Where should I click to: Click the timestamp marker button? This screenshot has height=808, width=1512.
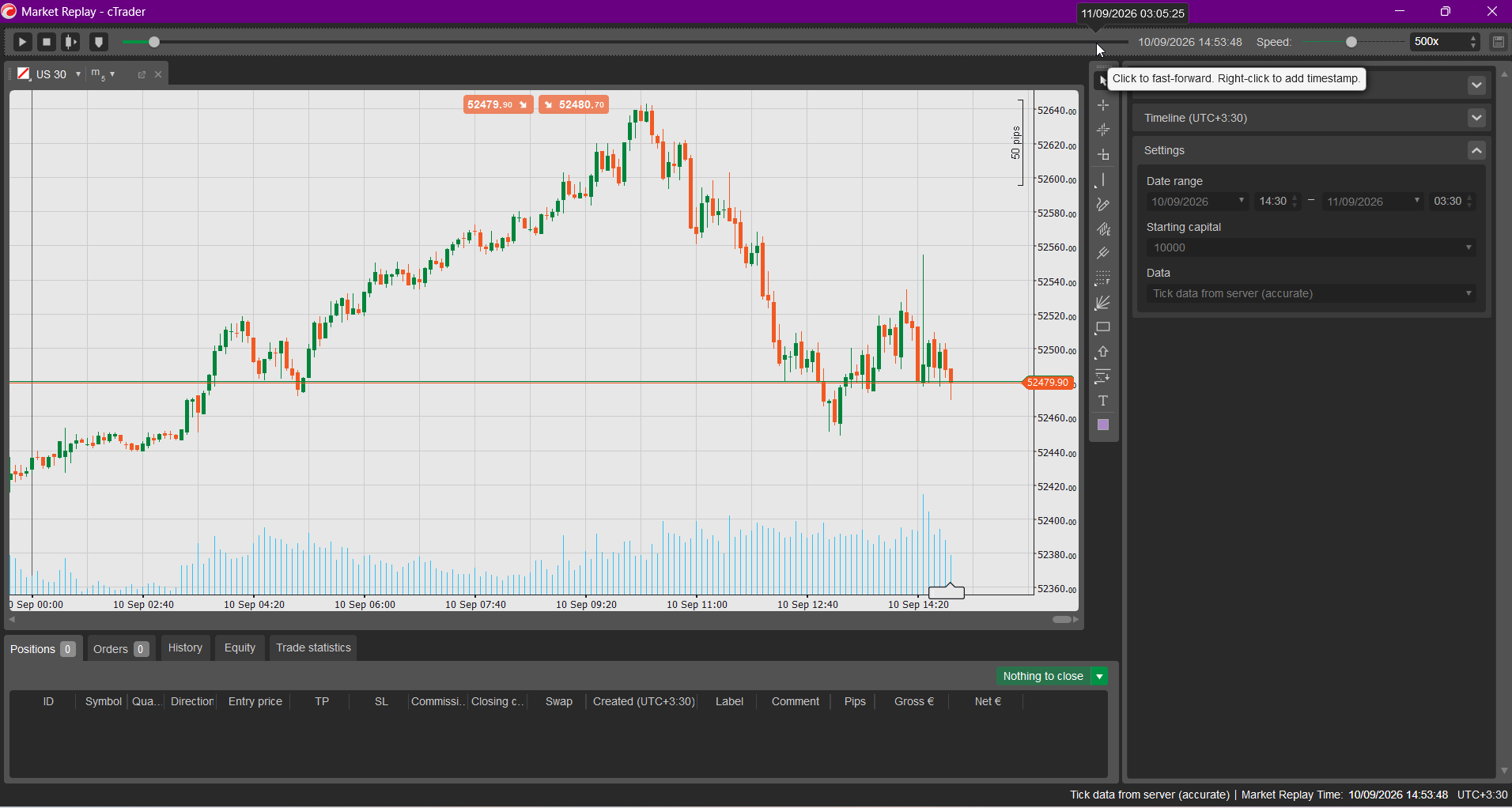pos(99,42)
